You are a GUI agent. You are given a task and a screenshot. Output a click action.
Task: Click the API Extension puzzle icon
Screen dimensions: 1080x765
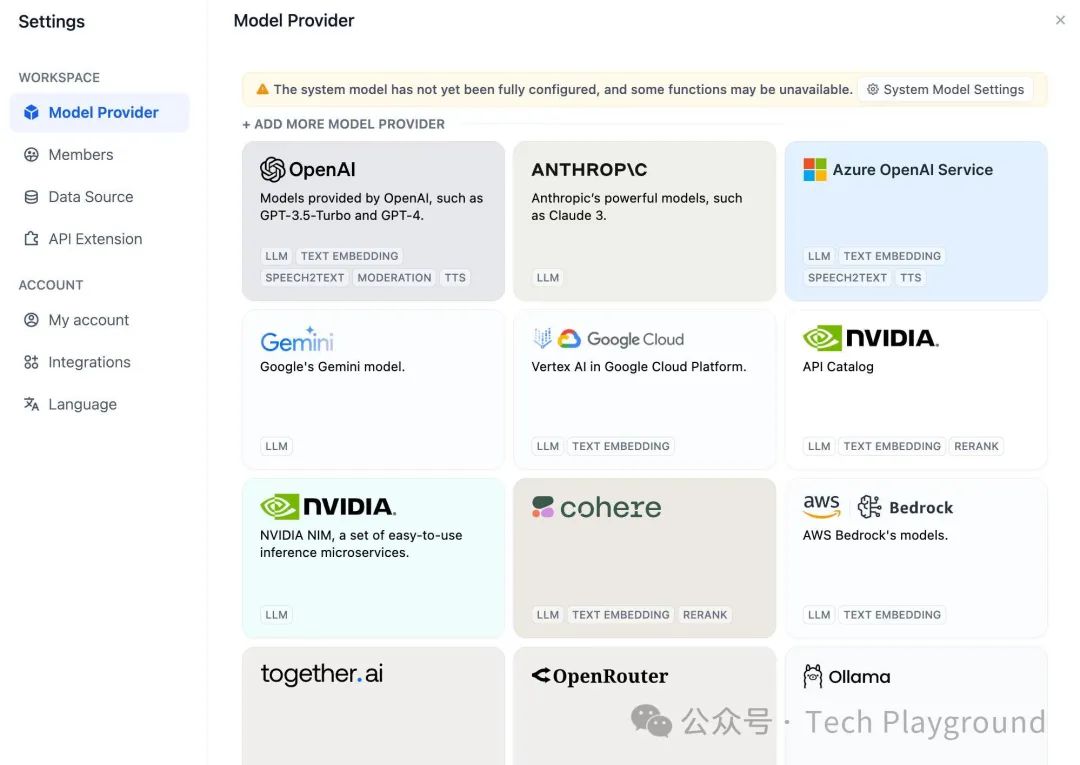[31, 239]
